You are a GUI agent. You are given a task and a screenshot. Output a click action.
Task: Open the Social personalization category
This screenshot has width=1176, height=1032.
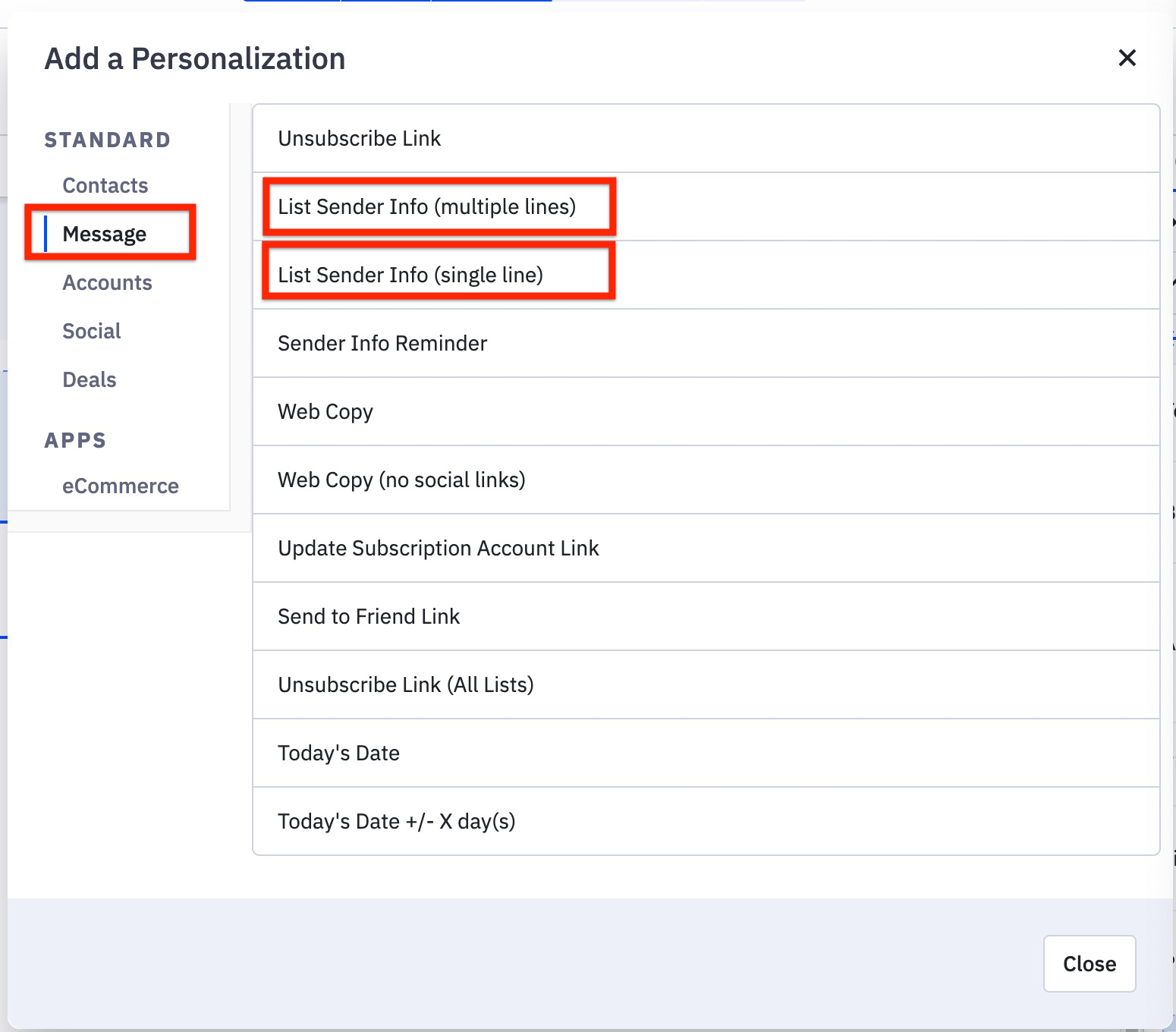(91, 331)
